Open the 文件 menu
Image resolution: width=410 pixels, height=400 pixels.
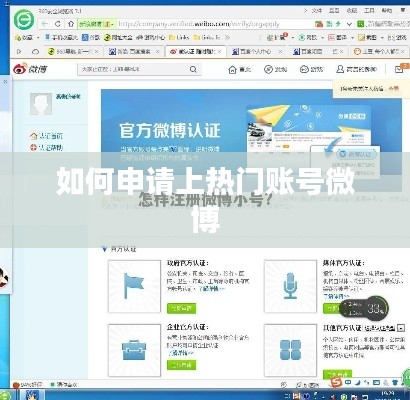click(x=316, y=11)
